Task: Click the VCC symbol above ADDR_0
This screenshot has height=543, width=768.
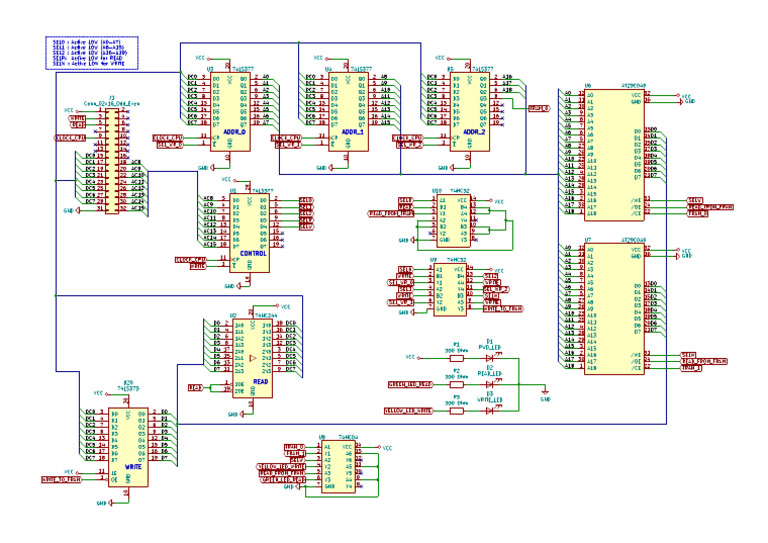Action: [x=202, y=58]
